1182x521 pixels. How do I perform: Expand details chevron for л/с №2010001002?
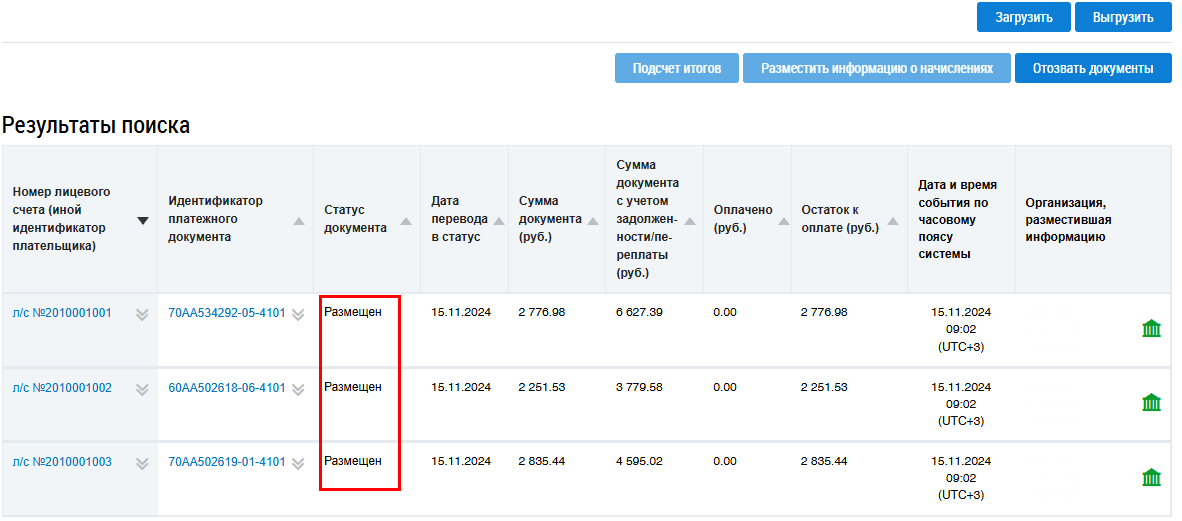[142, 389]
